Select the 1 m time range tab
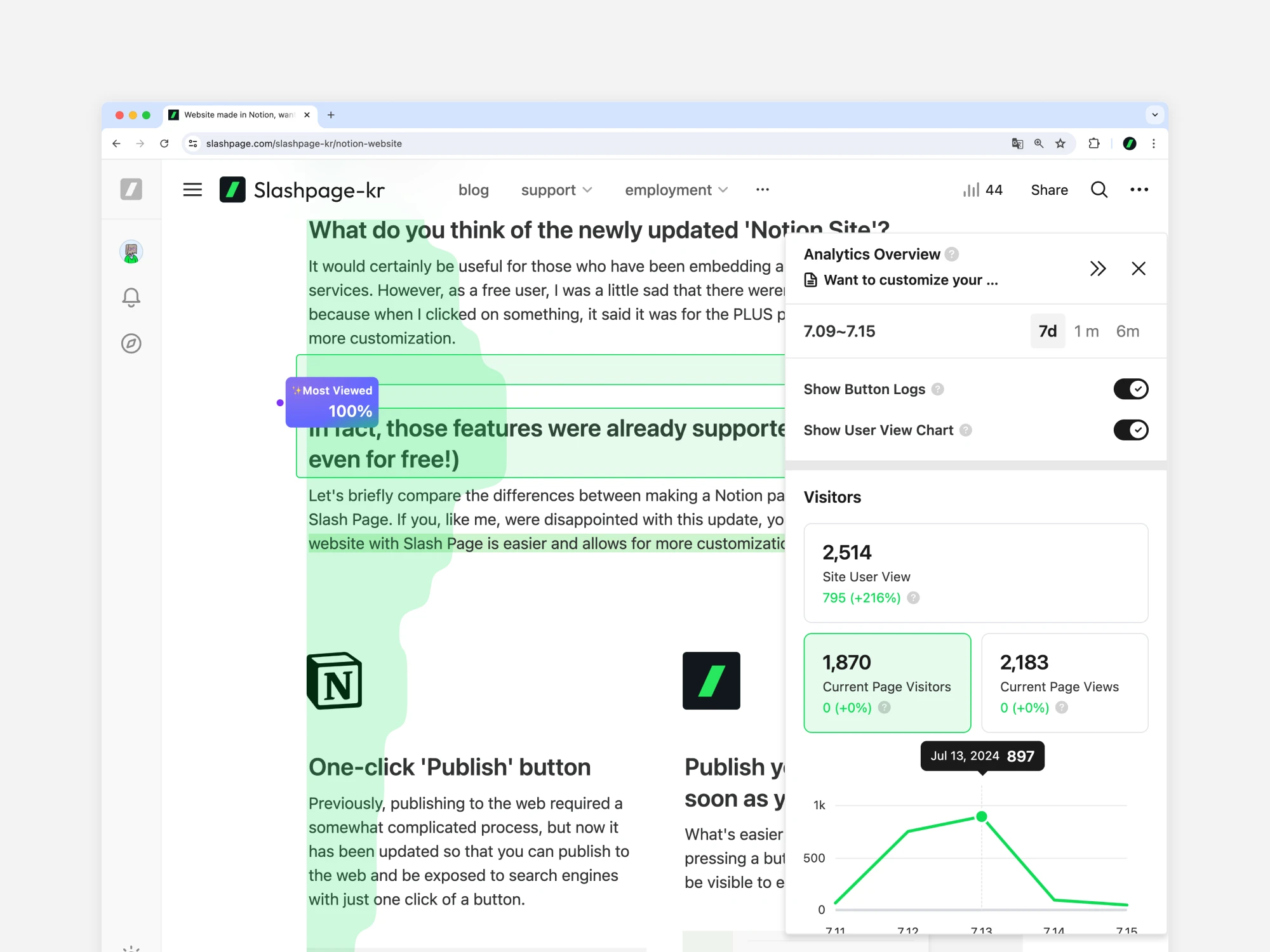The height and width of the screenshot is (952, 1270). (1086, 331)
